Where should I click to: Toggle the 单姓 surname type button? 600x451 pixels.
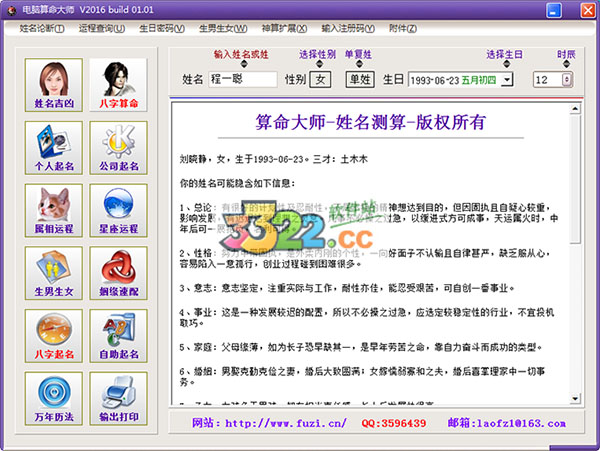point(360,80)
